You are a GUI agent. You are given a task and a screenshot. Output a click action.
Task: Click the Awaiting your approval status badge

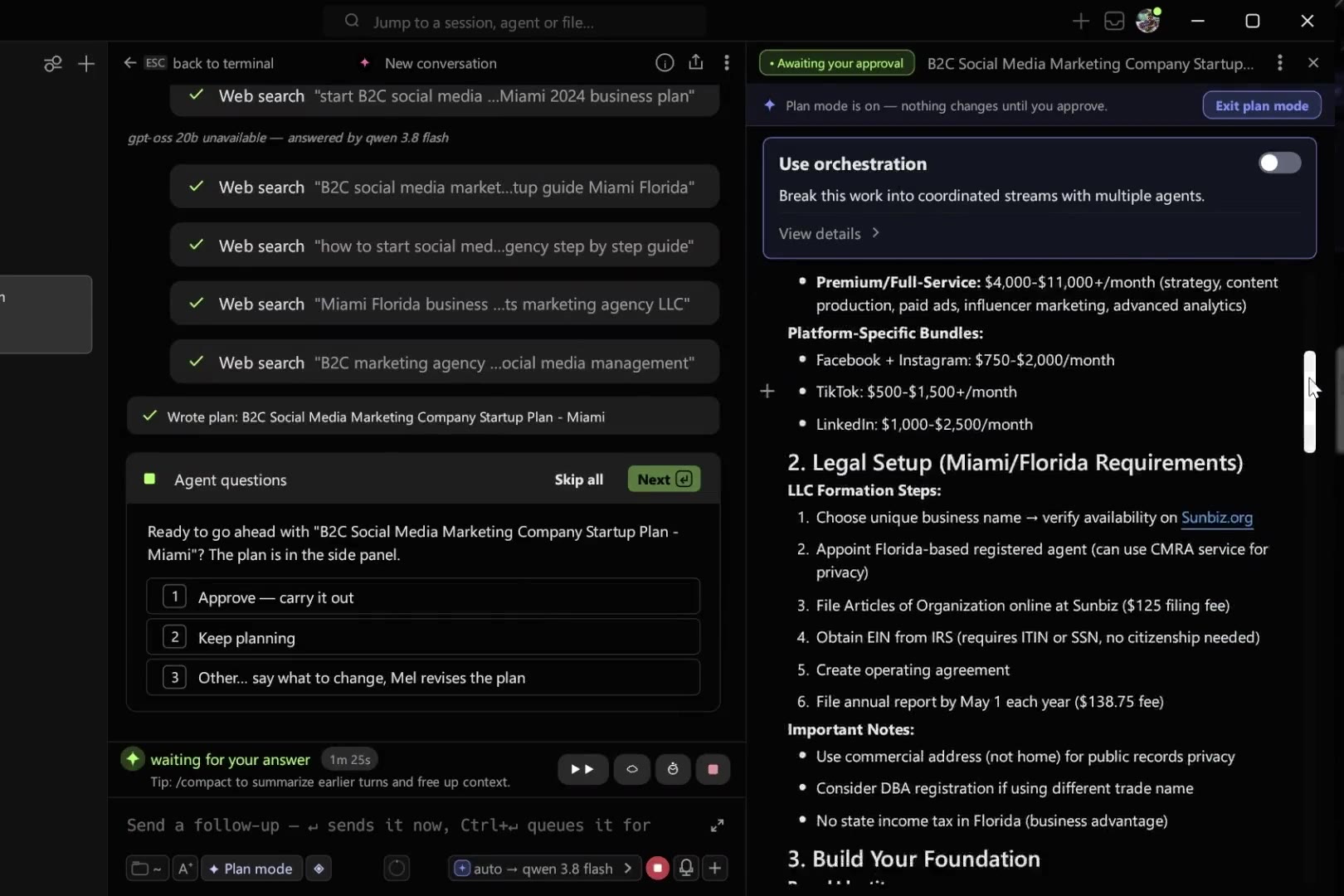pos(836,63)
